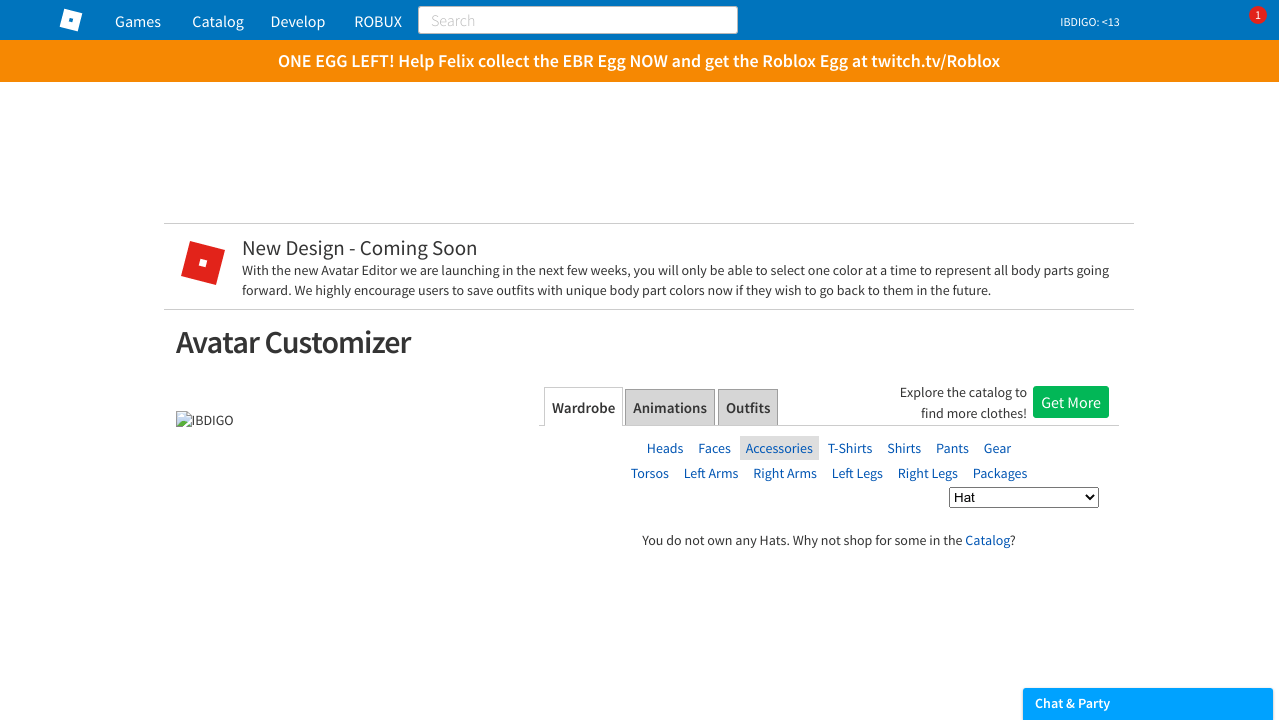The width and height of the screenshot is (1279, 720).
Task: Click the red Roblox icon beside New Design
Action: [203, 263]
